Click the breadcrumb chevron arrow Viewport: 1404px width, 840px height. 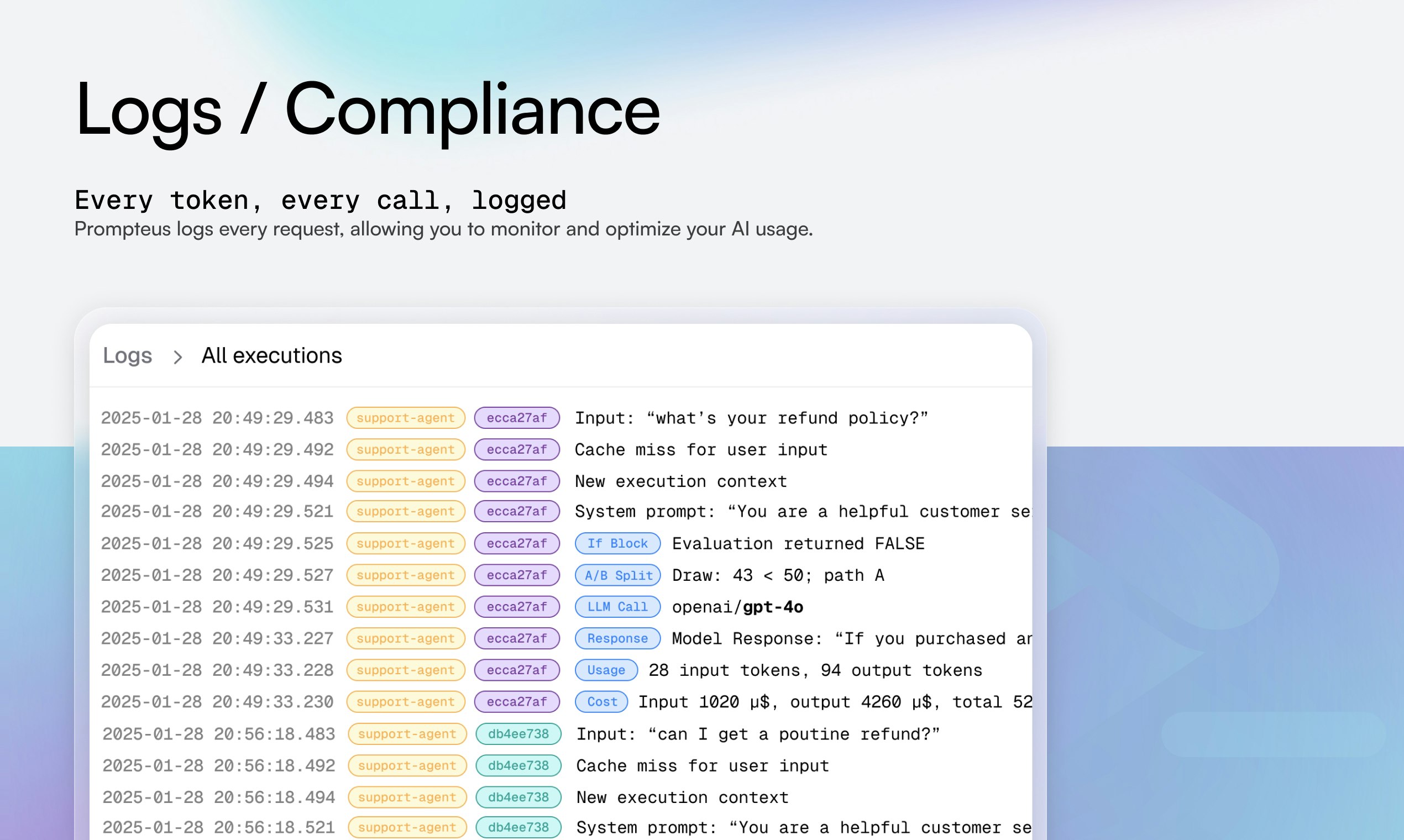point(177,357)
